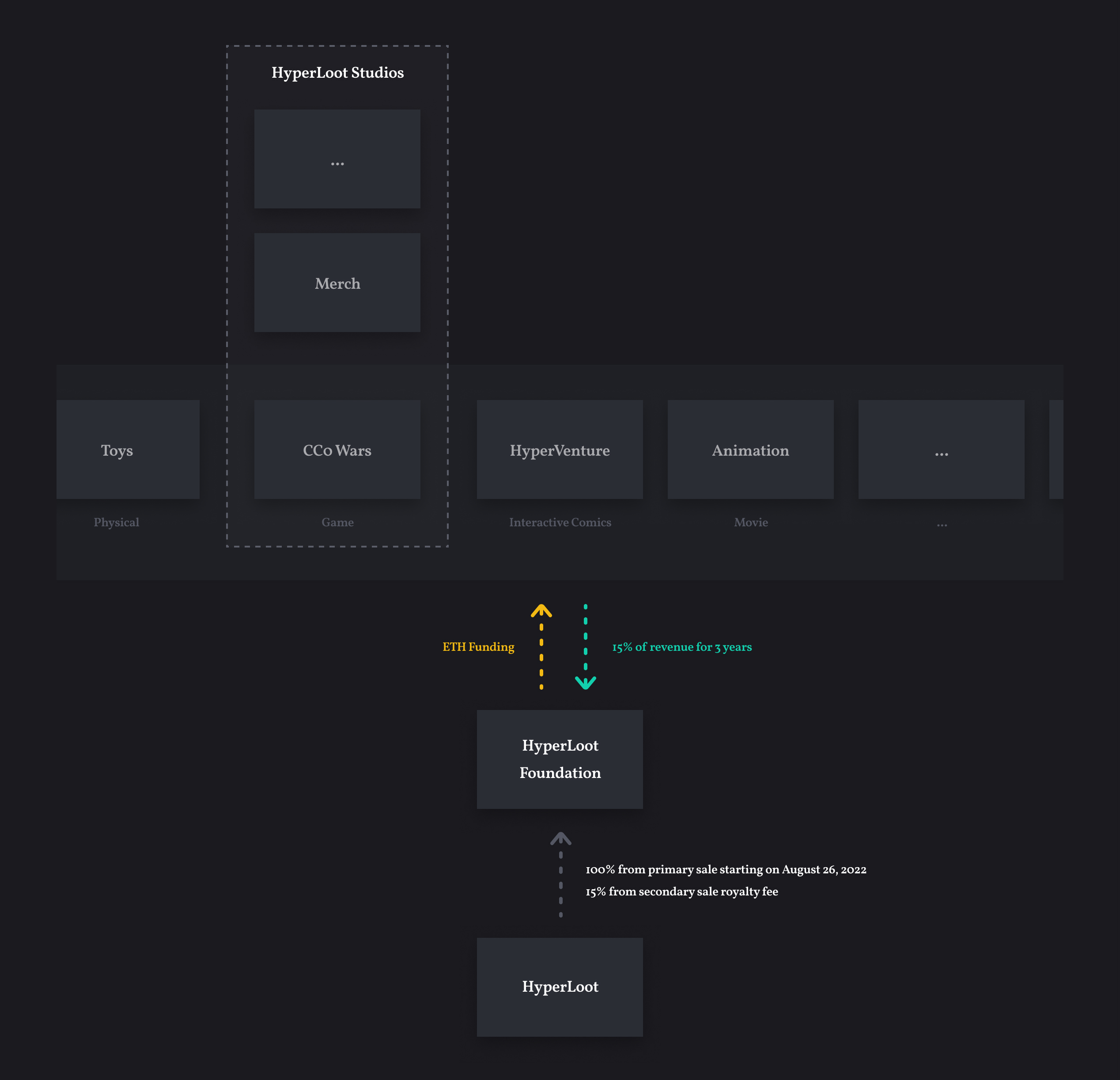This screenshot has height=1080, width=1120.
Task: Click the HyperLoot Studios heading
Action: (x=338, y=72)
